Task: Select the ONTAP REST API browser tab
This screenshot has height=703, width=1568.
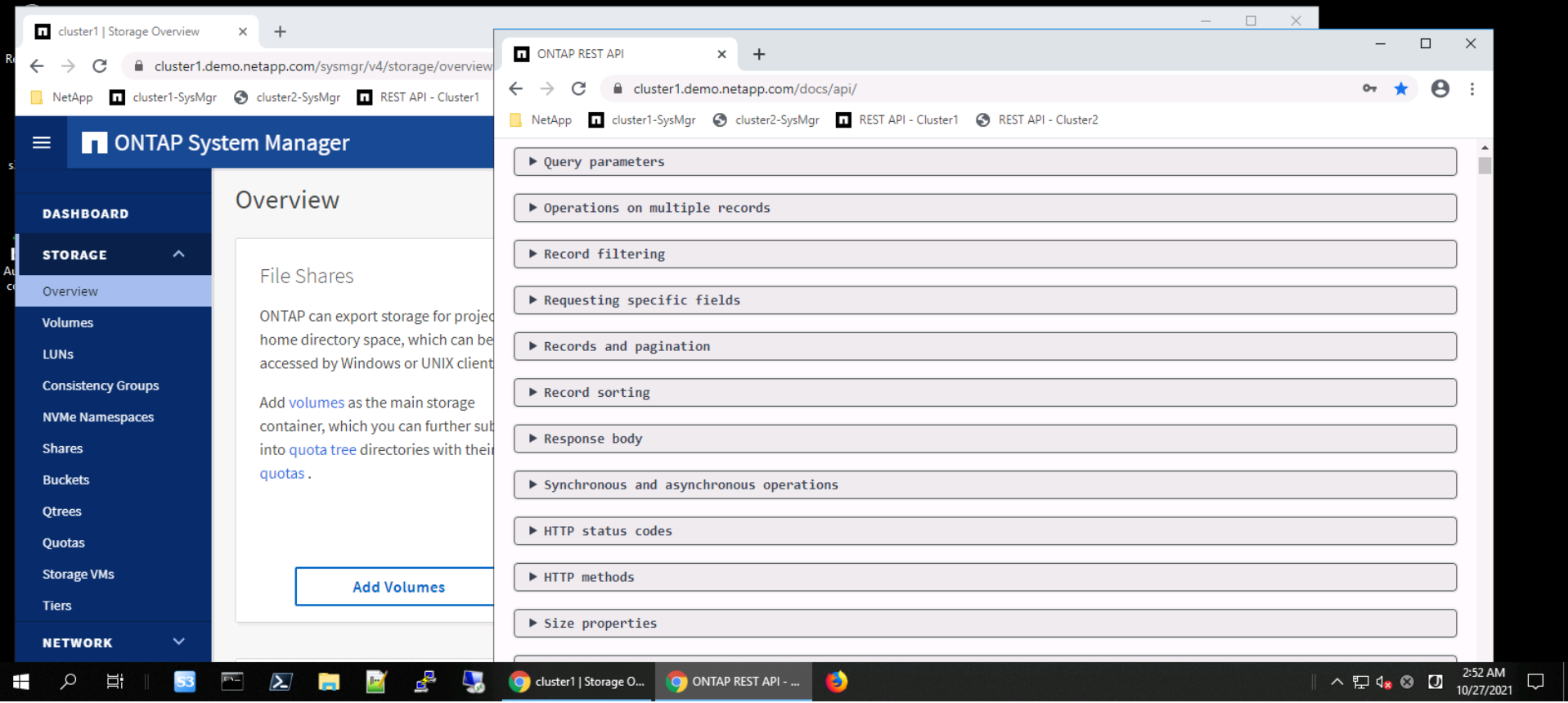Action: [x=619, y=54]
